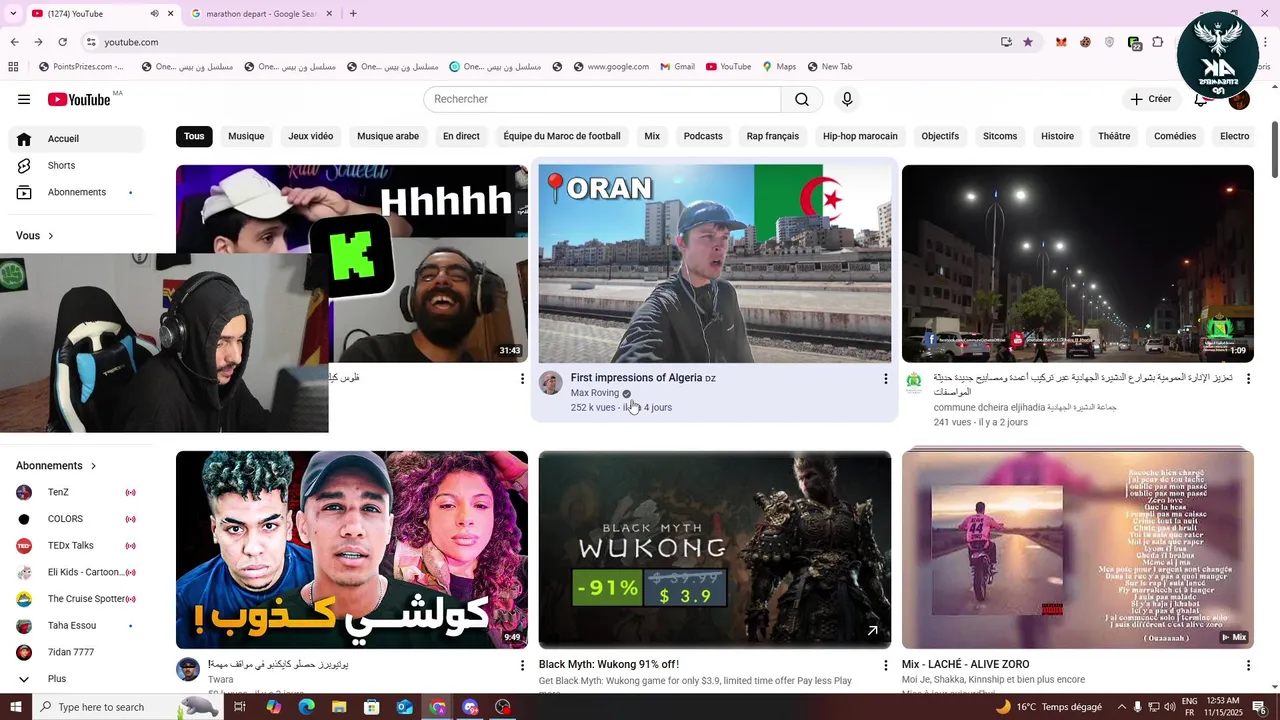Show more subscriptions with Plus
Image resolution: width=1280 pixels, height=720 pixels.
[77, 679]
